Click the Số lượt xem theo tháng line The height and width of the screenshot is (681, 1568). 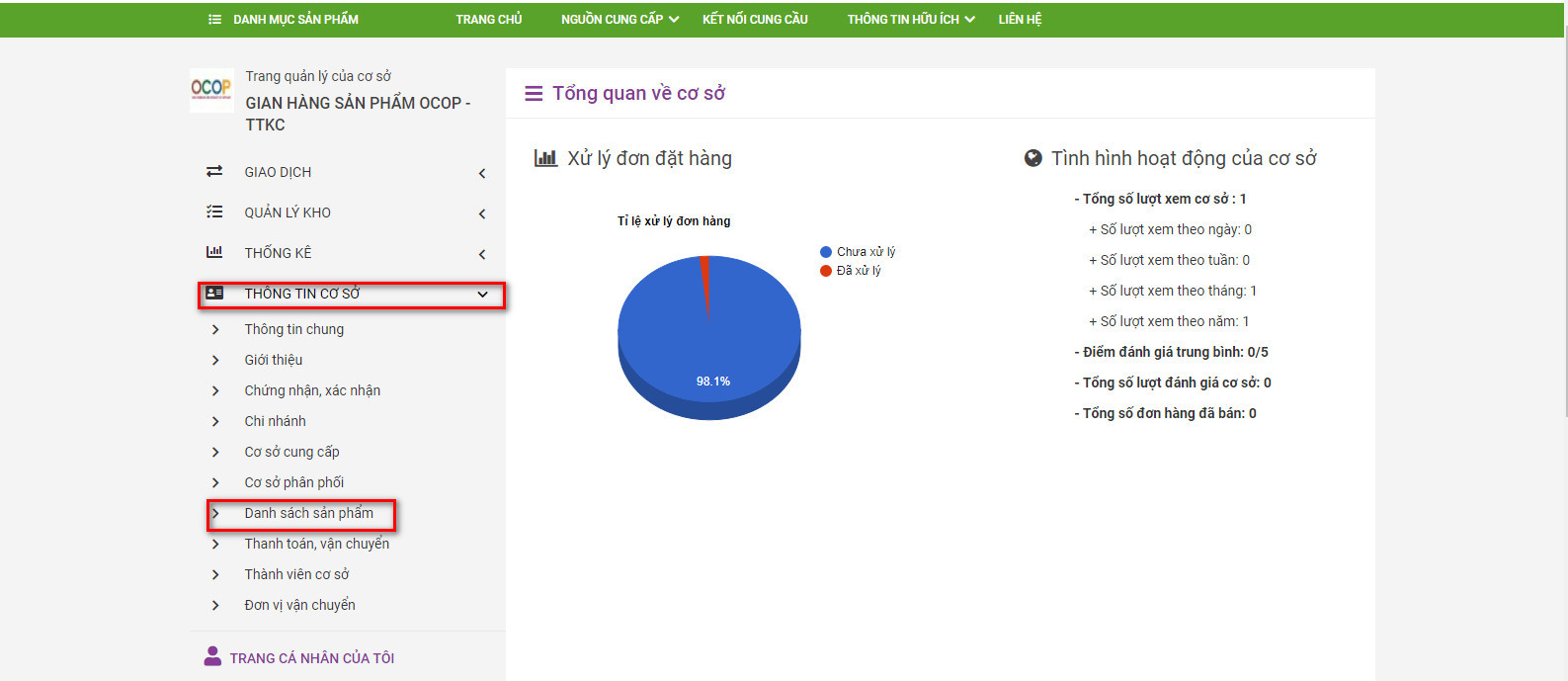pos(1173,291)
